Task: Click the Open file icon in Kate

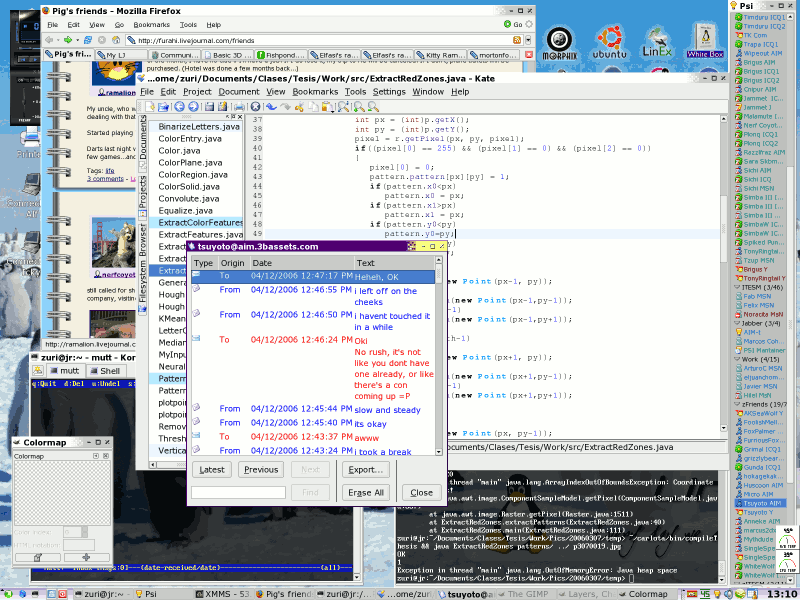Action: tap(162, 107)
